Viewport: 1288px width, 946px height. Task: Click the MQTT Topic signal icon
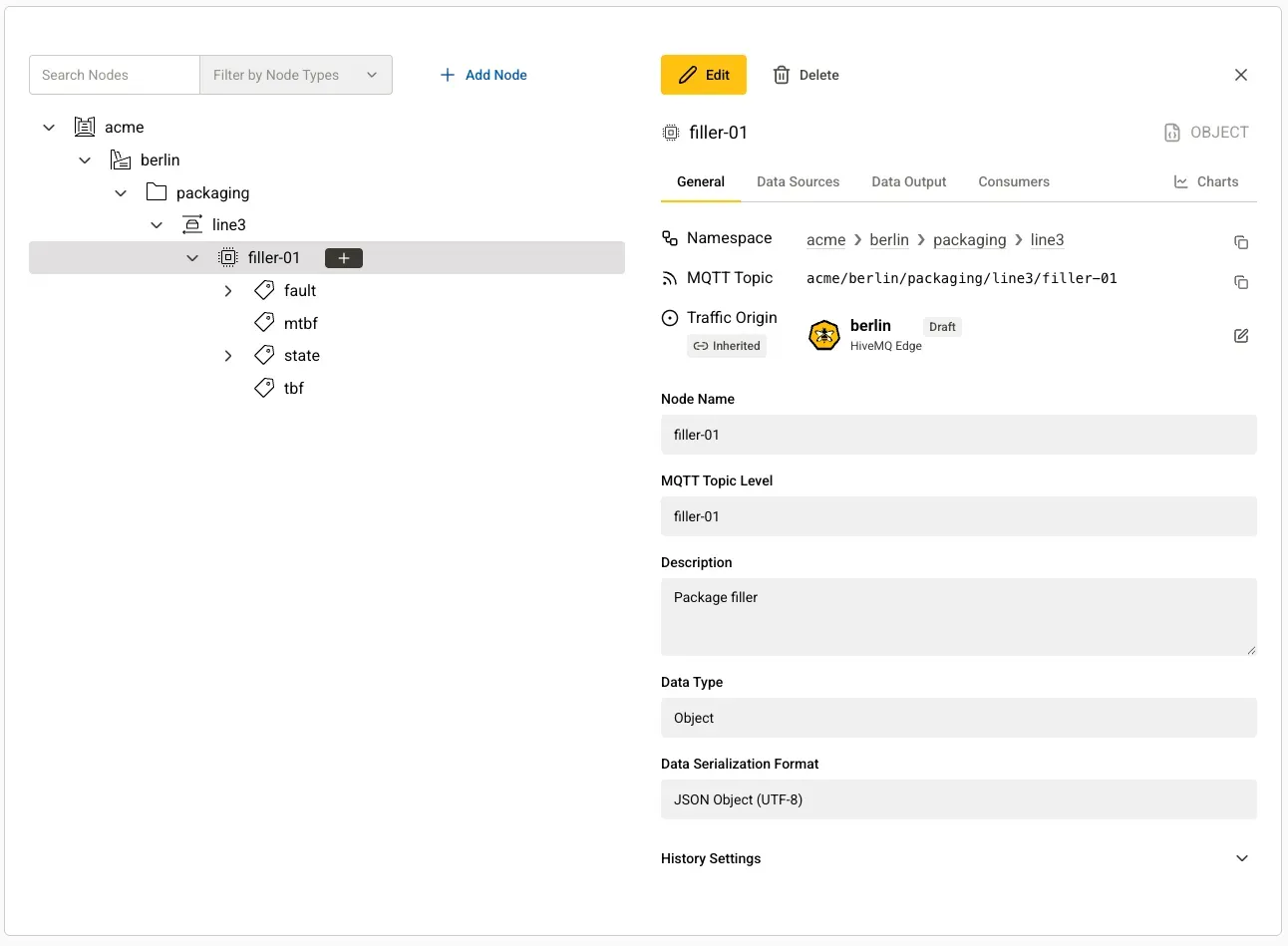pyautogui.click(x=670, y=278)
